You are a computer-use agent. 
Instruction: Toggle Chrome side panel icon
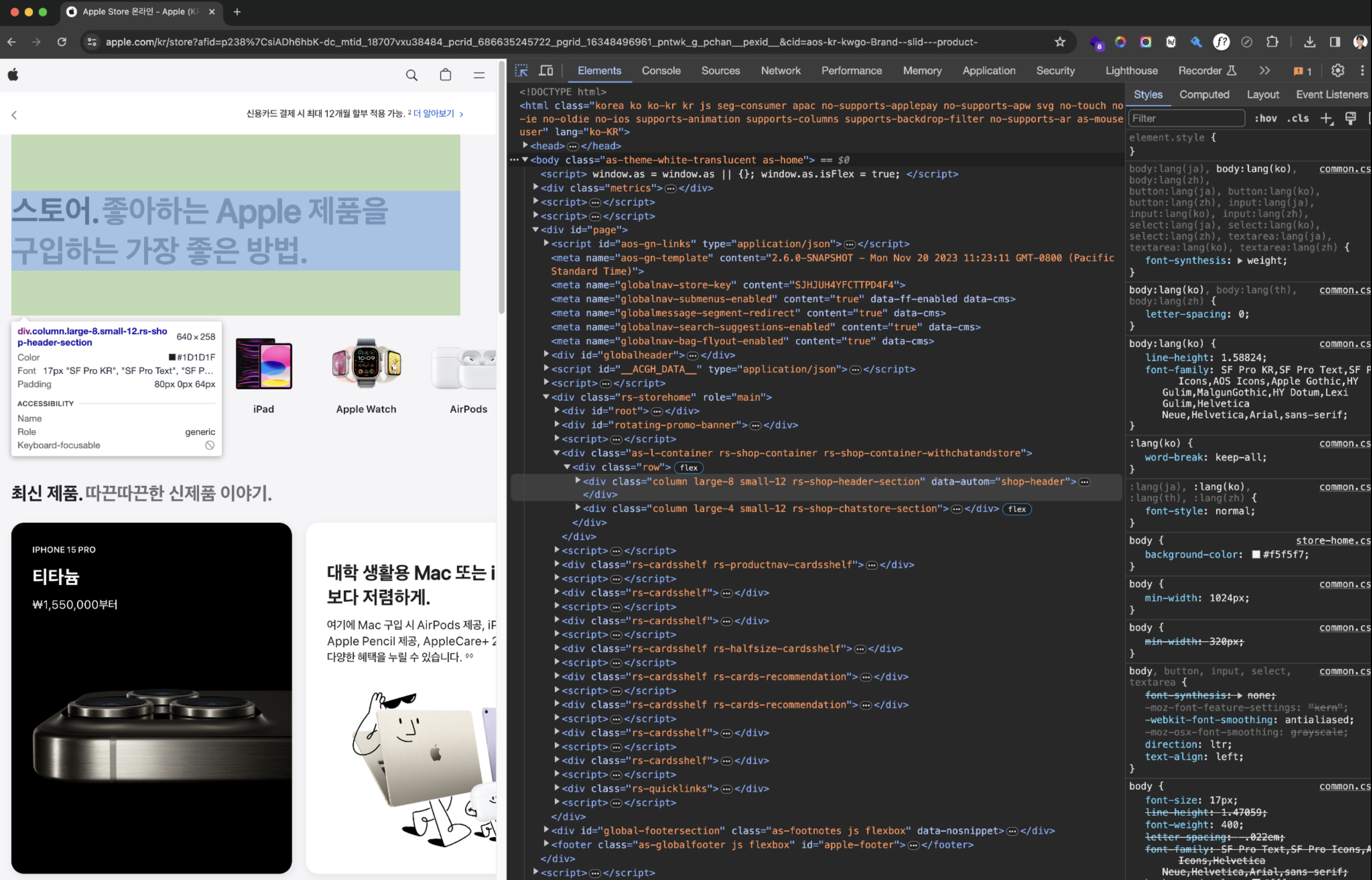click(1335, 42)
